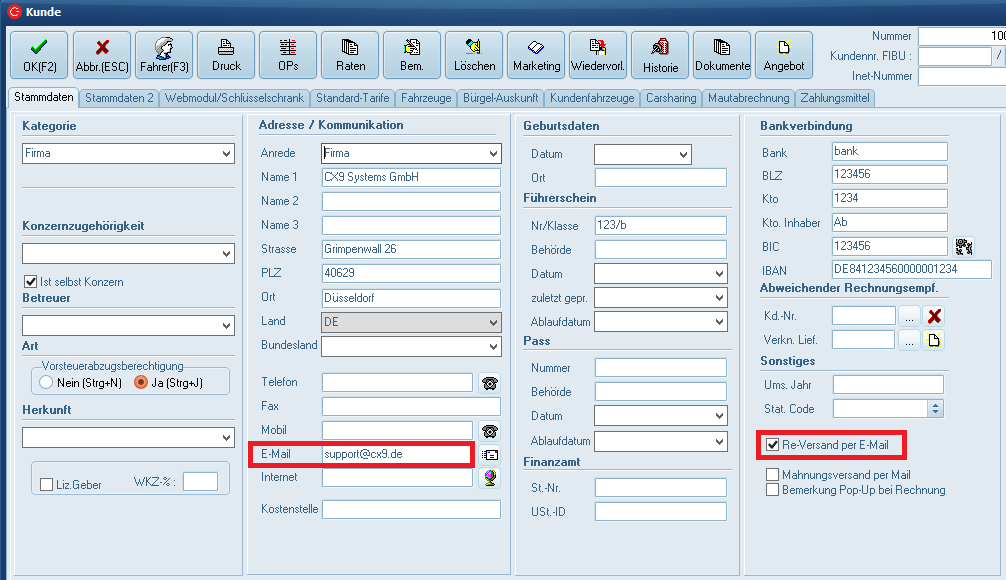Select Nein (Strg+N) radio button

tap(46, 382)
